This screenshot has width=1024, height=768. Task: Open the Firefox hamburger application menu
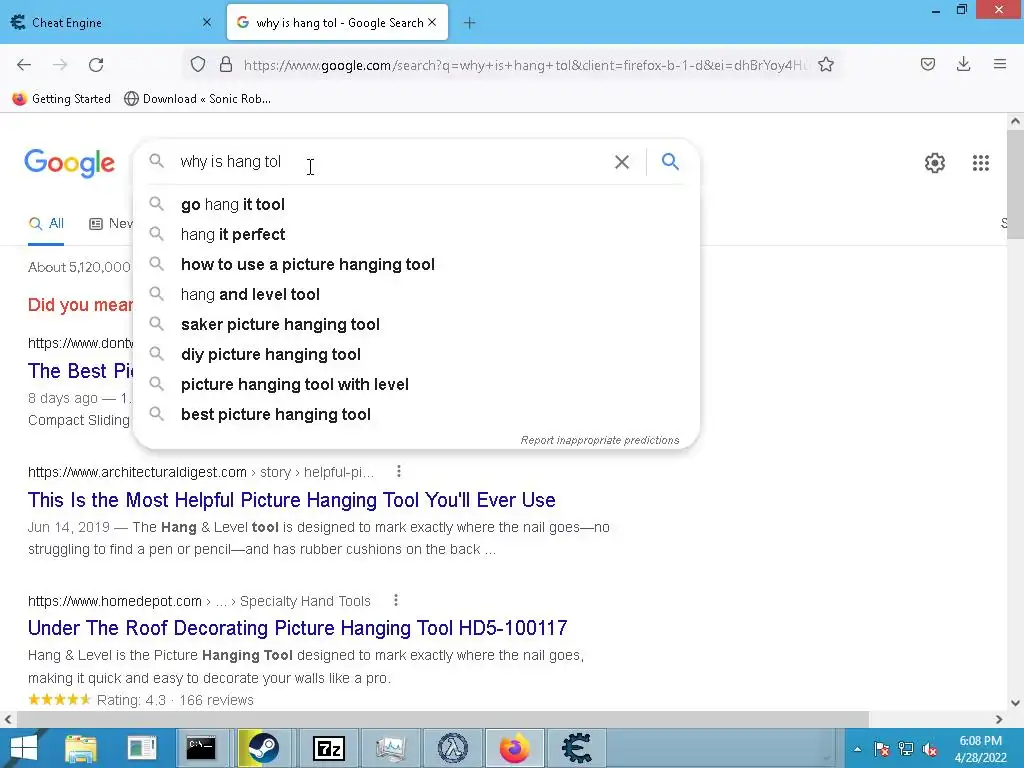coord(1000,64)
